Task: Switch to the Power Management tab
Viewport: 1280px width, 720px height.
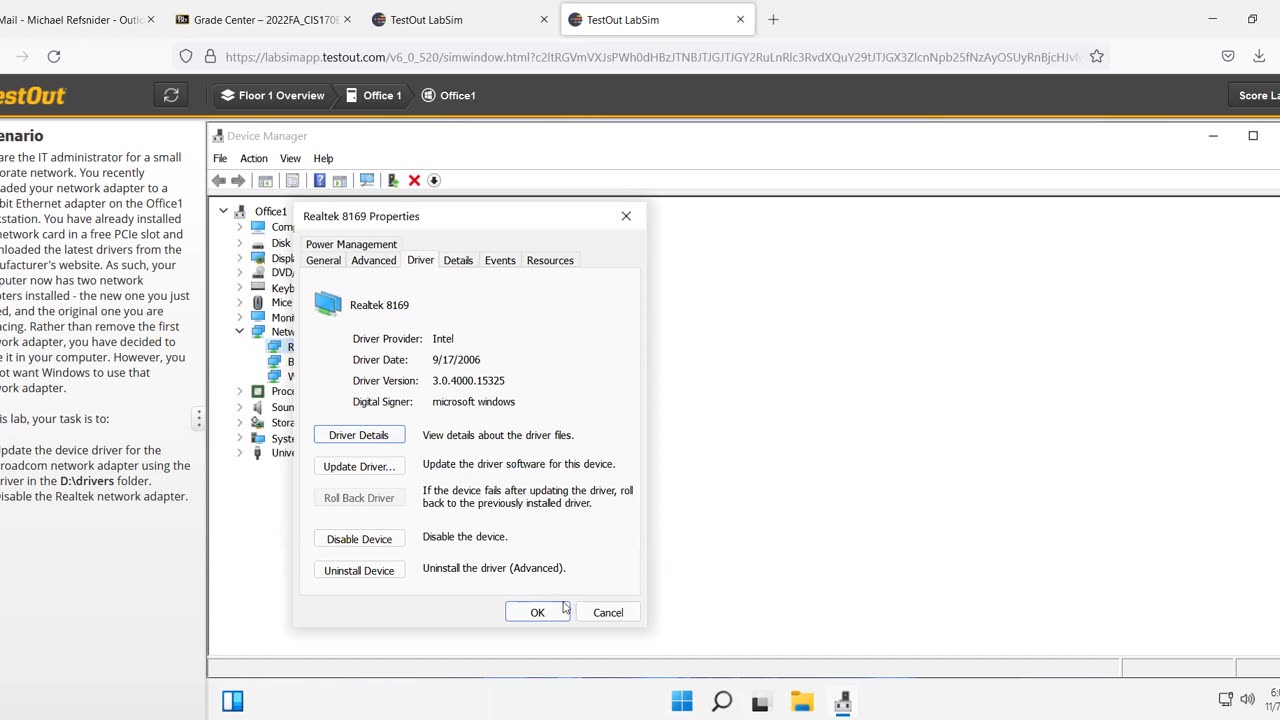Action: click(351, 244)
